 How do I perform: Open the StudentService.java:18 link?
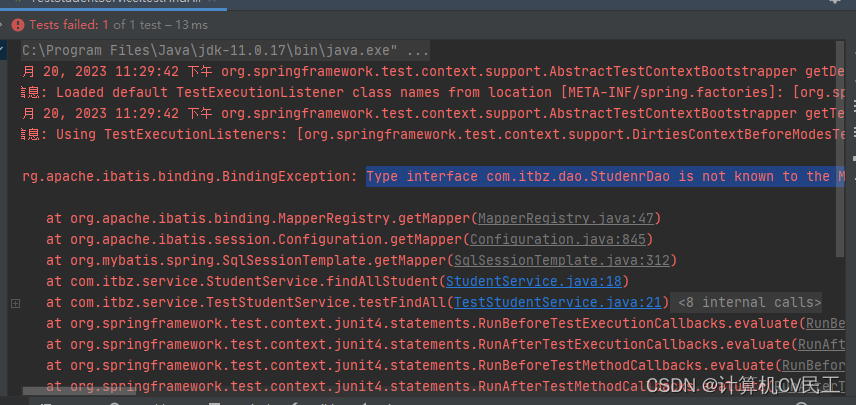[x=534, y=281]
